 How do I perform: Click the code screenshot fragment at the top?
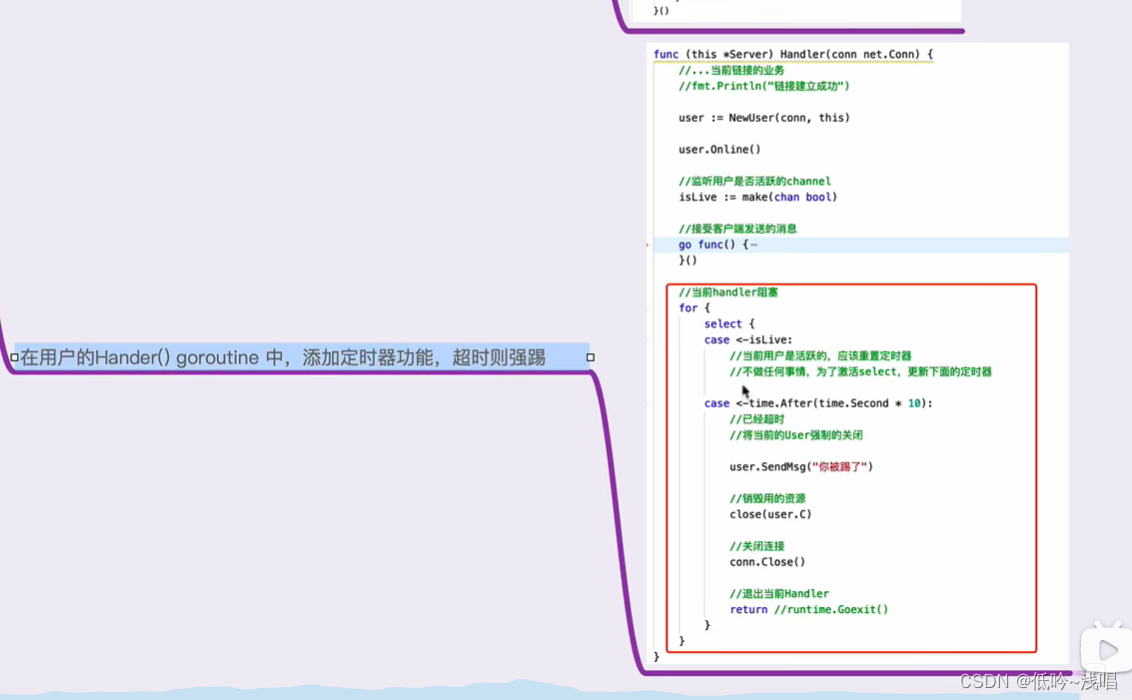point(796,10)
